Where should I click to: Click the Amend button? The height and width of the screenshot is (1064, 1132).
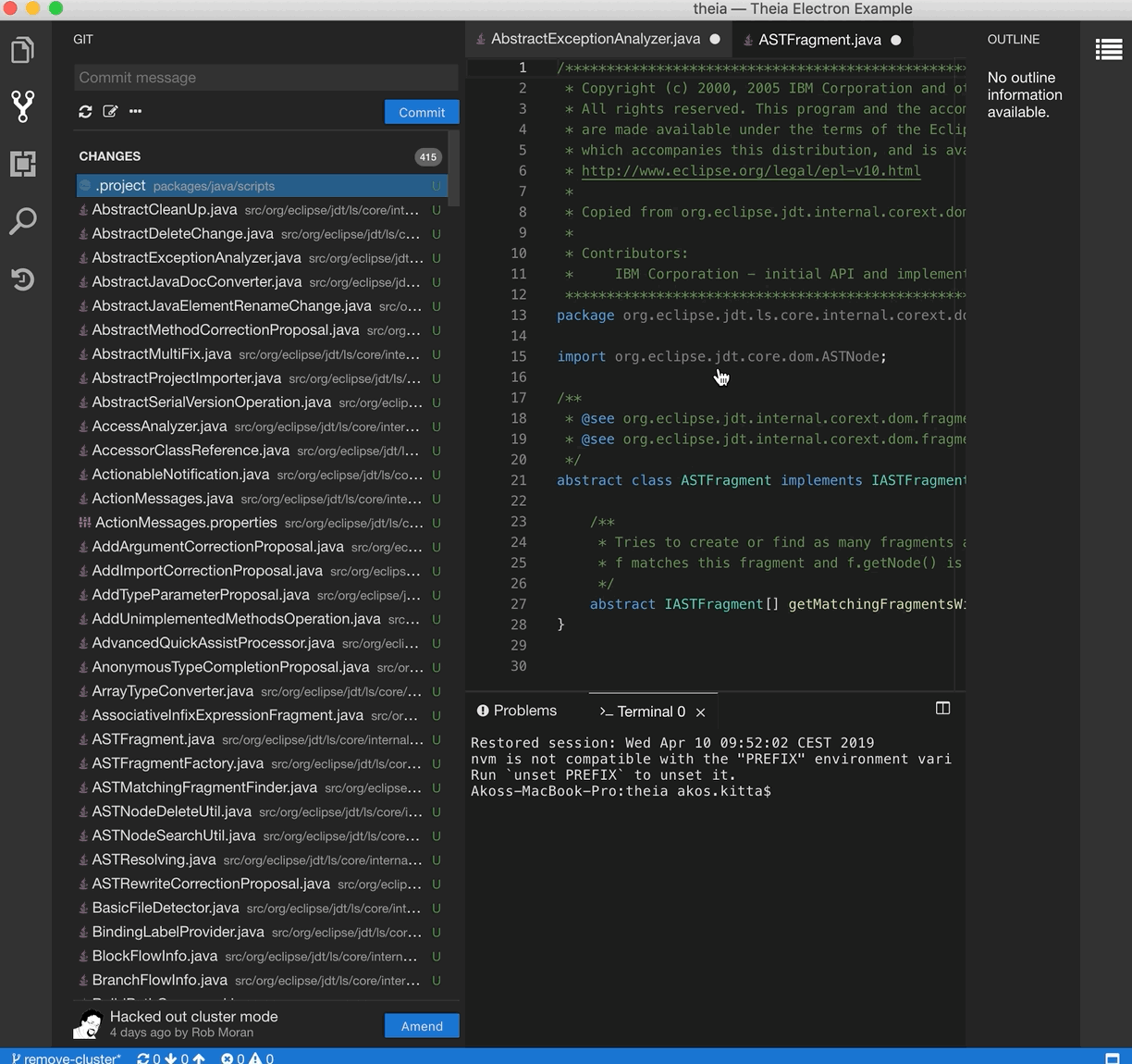point(422,1026)
